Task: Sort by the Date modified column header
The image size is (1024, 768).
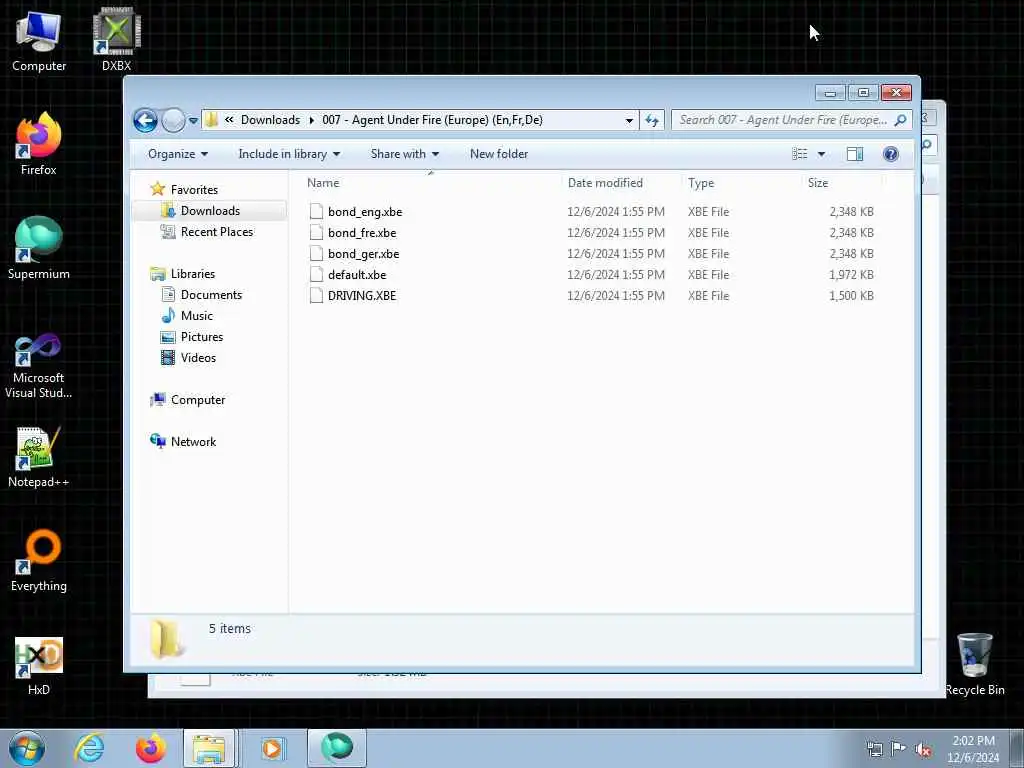Action: click(605, 183)
